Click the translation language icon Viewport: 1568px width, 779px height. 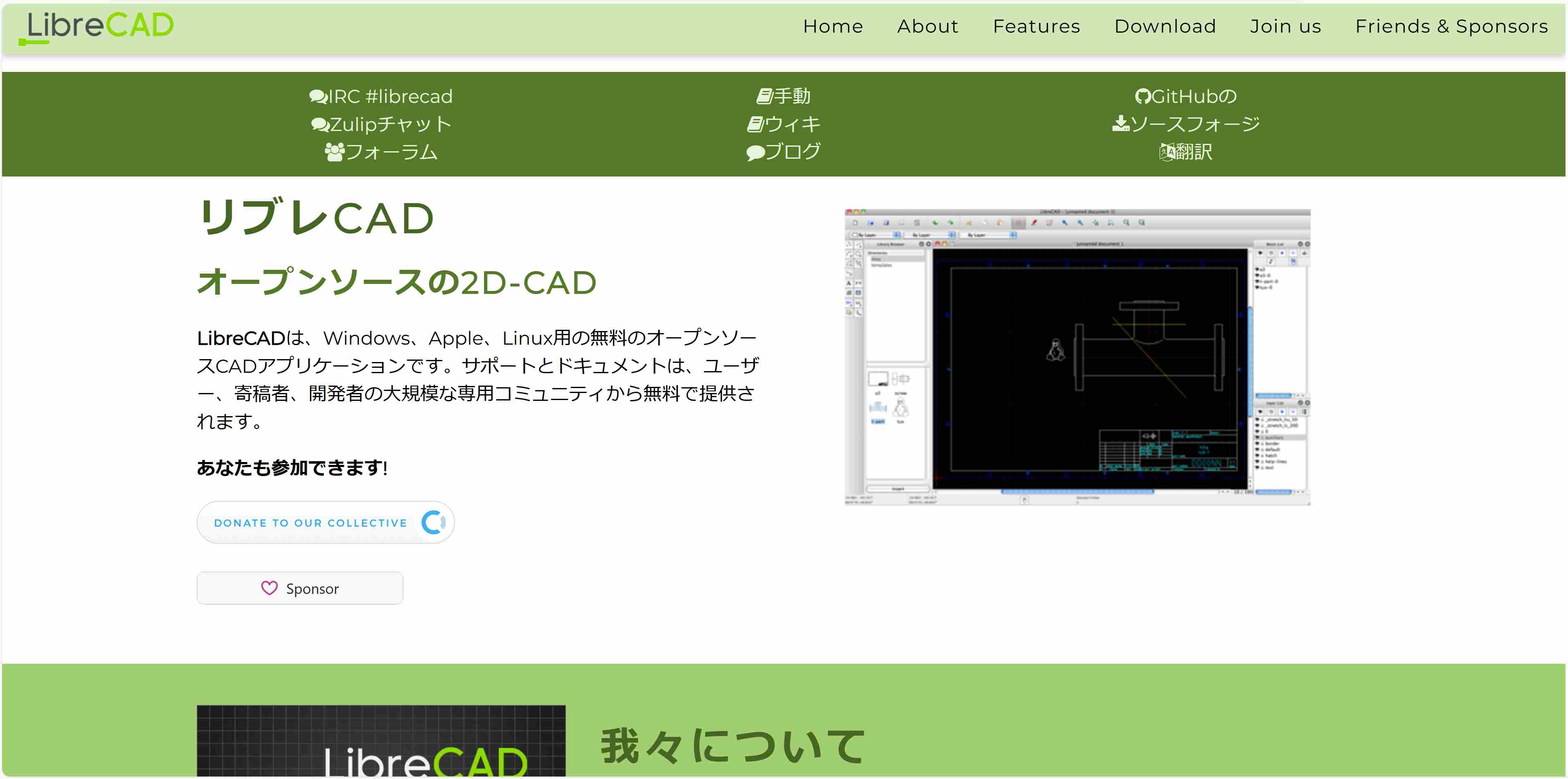click(1167, 152)
